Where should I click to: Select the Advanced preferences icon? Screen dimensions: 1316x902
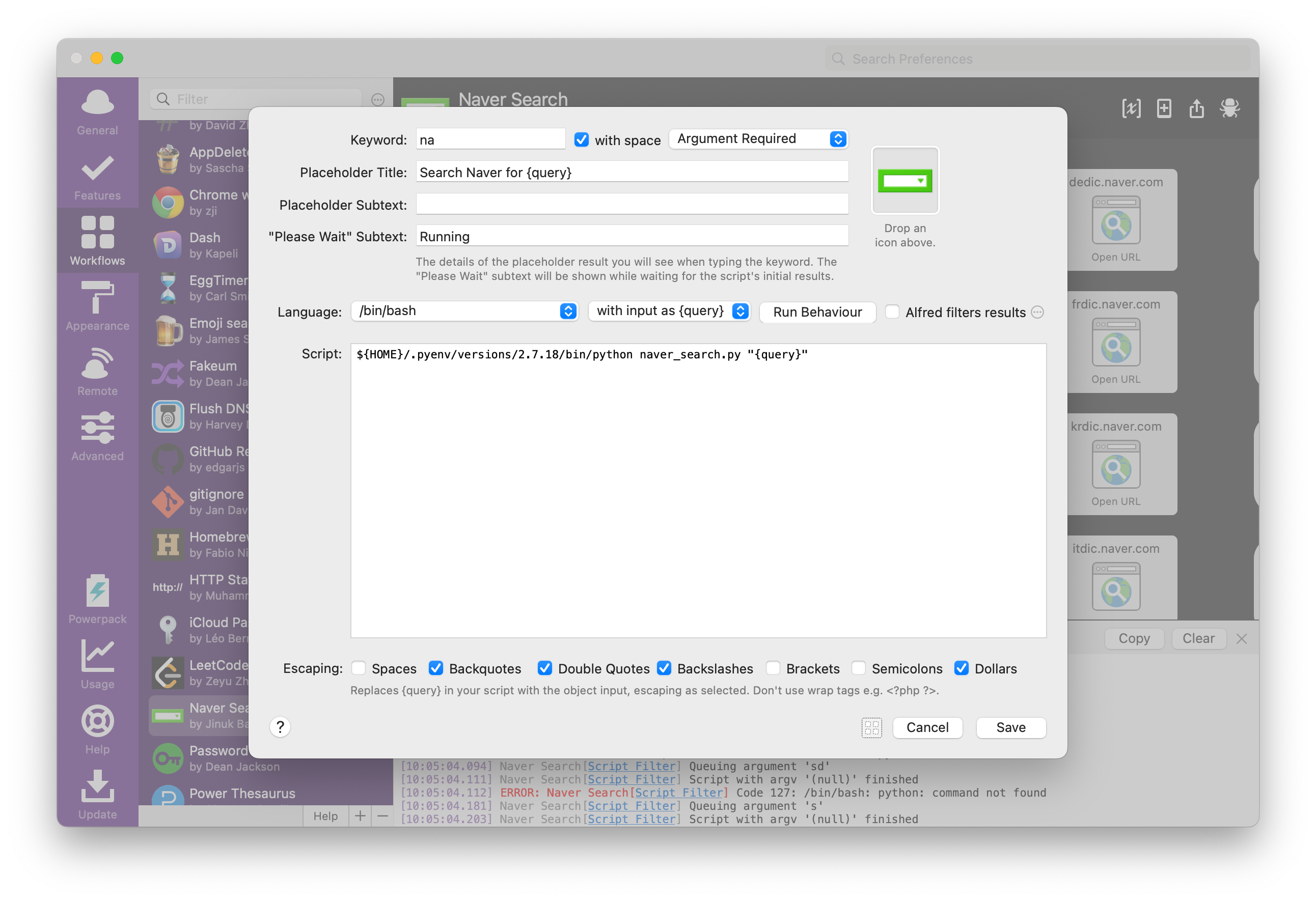click(97, 436)
